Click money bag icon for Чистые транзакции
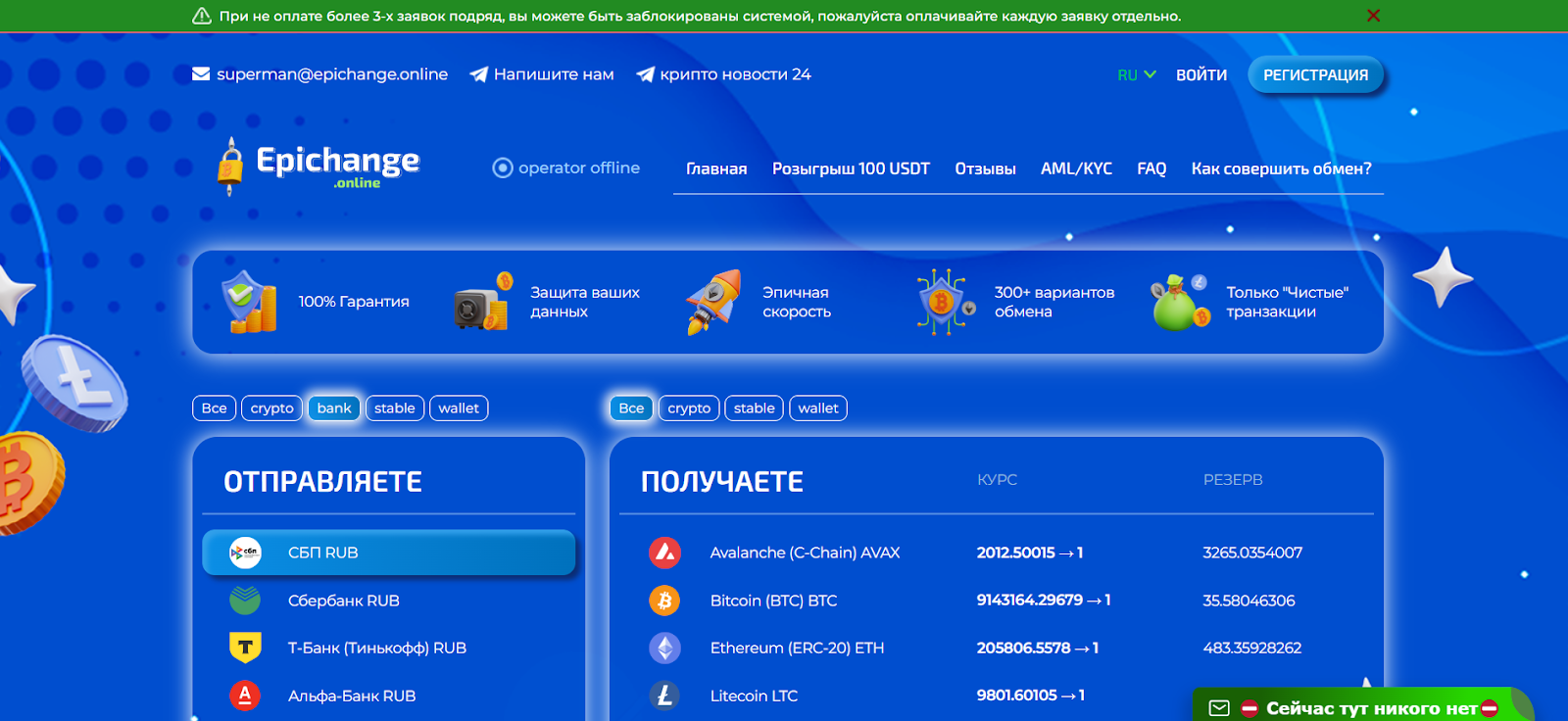This screenshot has width=1568, height=721. pyautogui.click(x=1179, y=302)
